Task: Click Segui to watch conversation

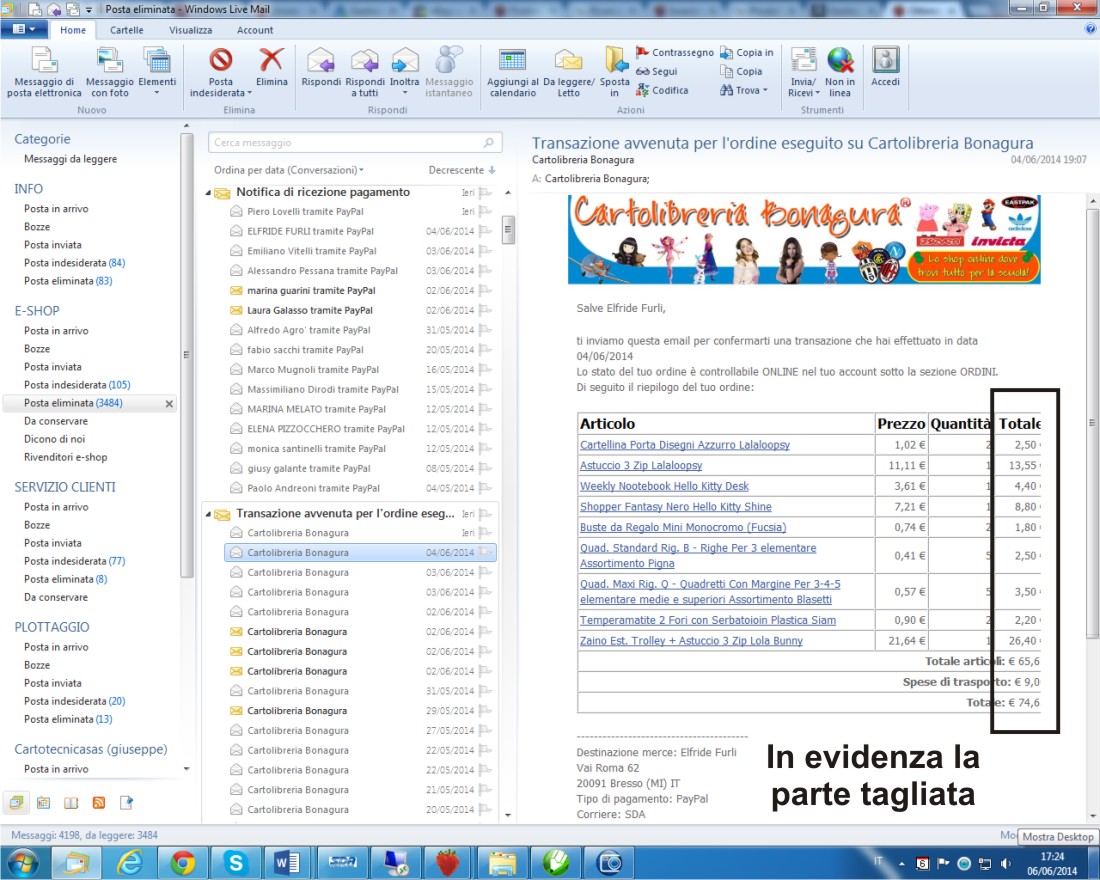Action: [x=657, y=72]
